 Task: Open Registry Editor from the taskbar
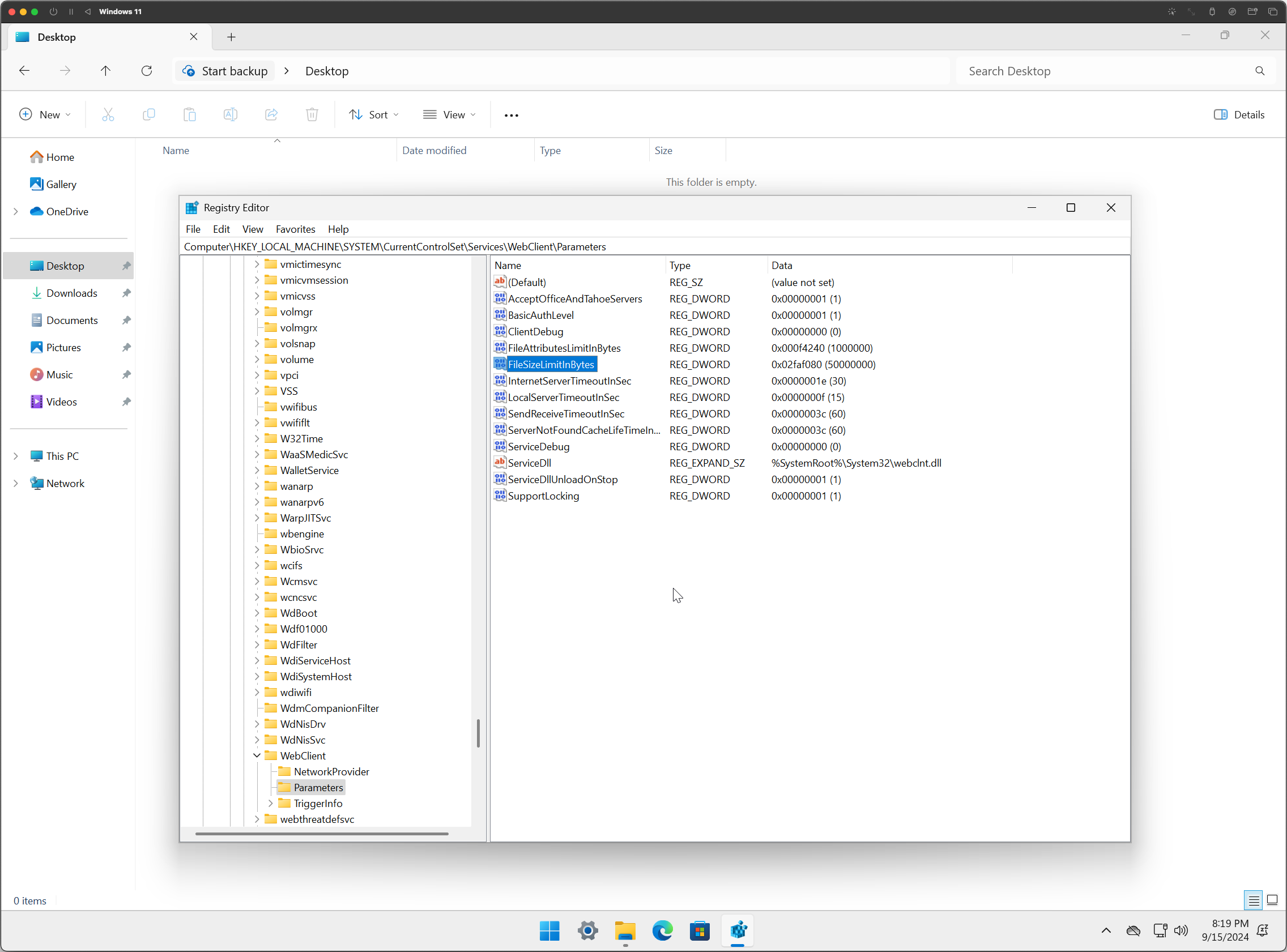738,930
